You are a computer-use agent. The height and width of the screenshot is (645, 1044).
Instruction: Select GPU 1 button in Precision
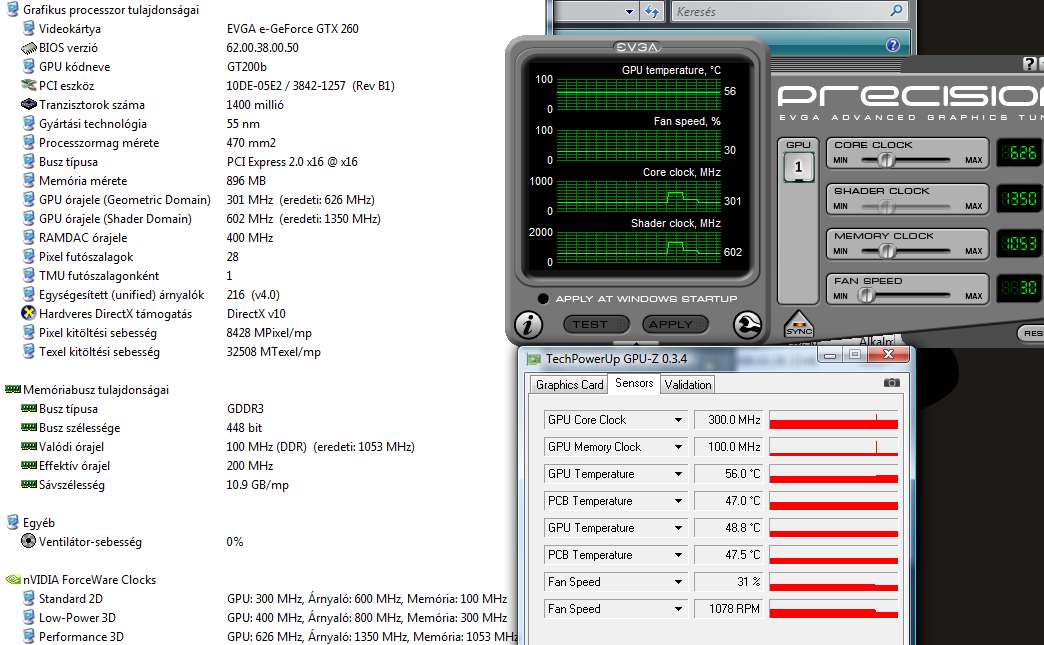798,167
